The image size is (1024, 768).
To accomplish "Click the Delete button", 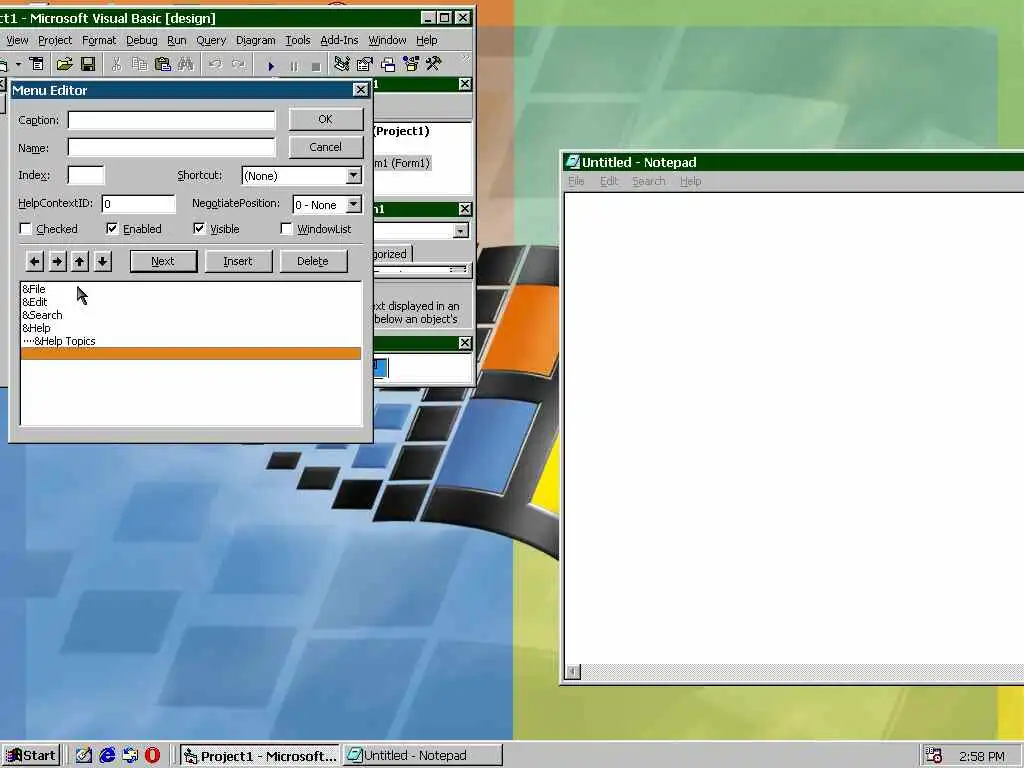I will (x=313, y=261).
